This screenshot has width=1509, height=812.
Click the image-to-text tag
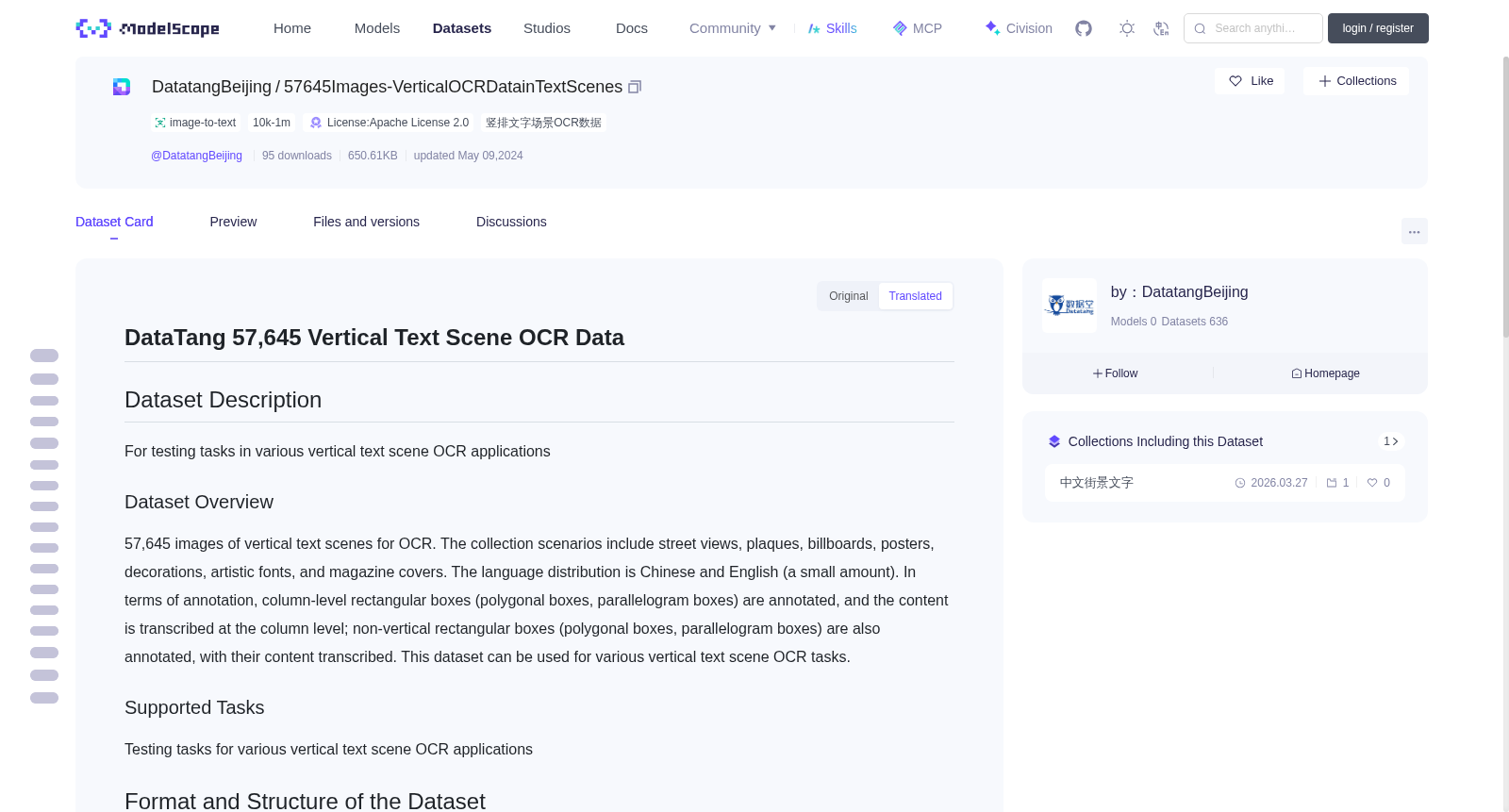point(195,123)
